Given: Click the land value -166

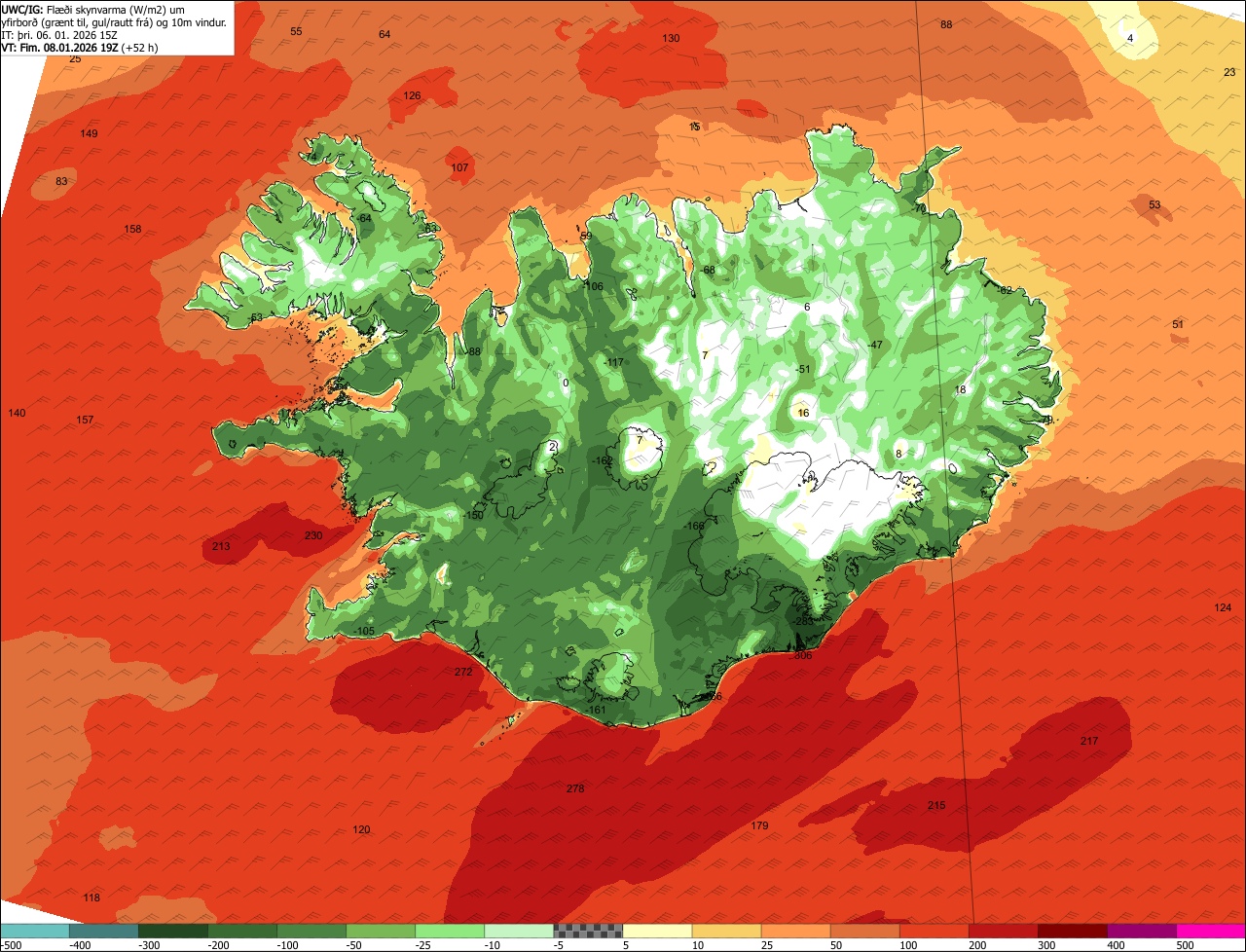Looking at the screenshot, I should coord(694,526).
